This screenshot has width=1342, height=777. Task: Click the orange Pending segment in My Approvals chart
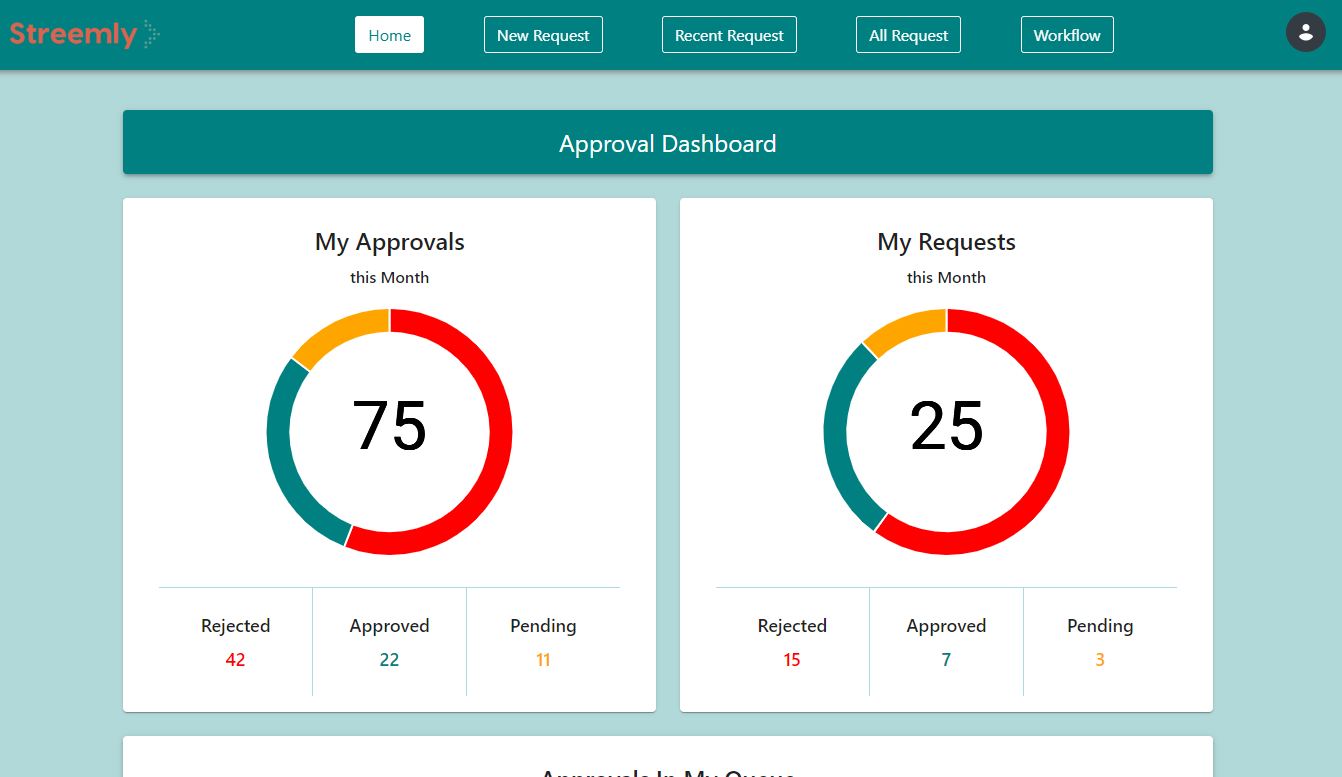coord(335,334)
